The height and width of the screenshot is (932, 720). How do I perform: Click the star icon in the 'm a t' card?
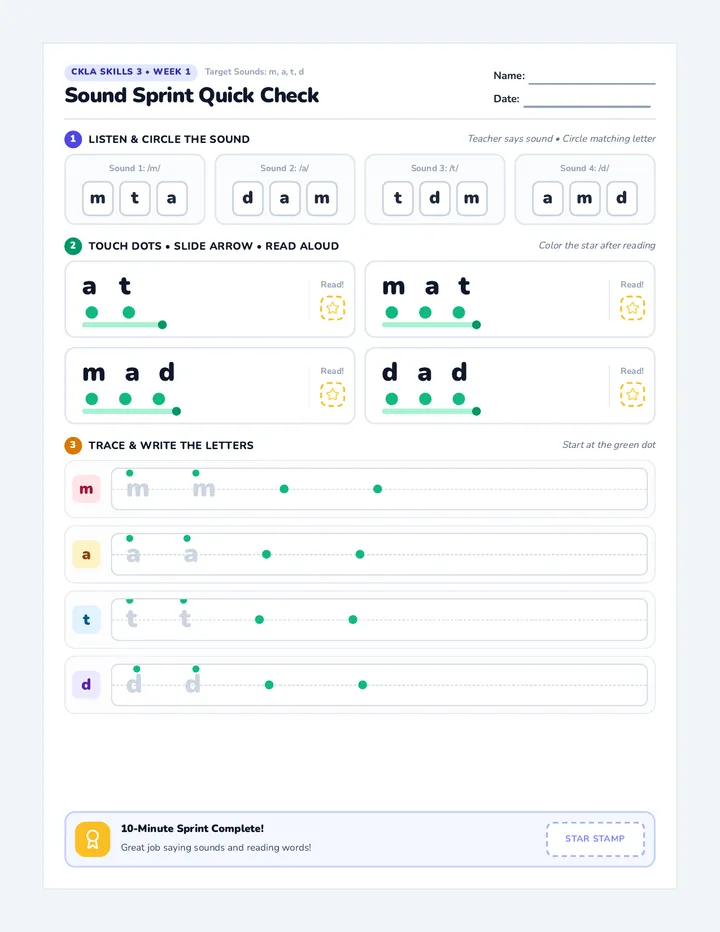[x=632, y=308]
